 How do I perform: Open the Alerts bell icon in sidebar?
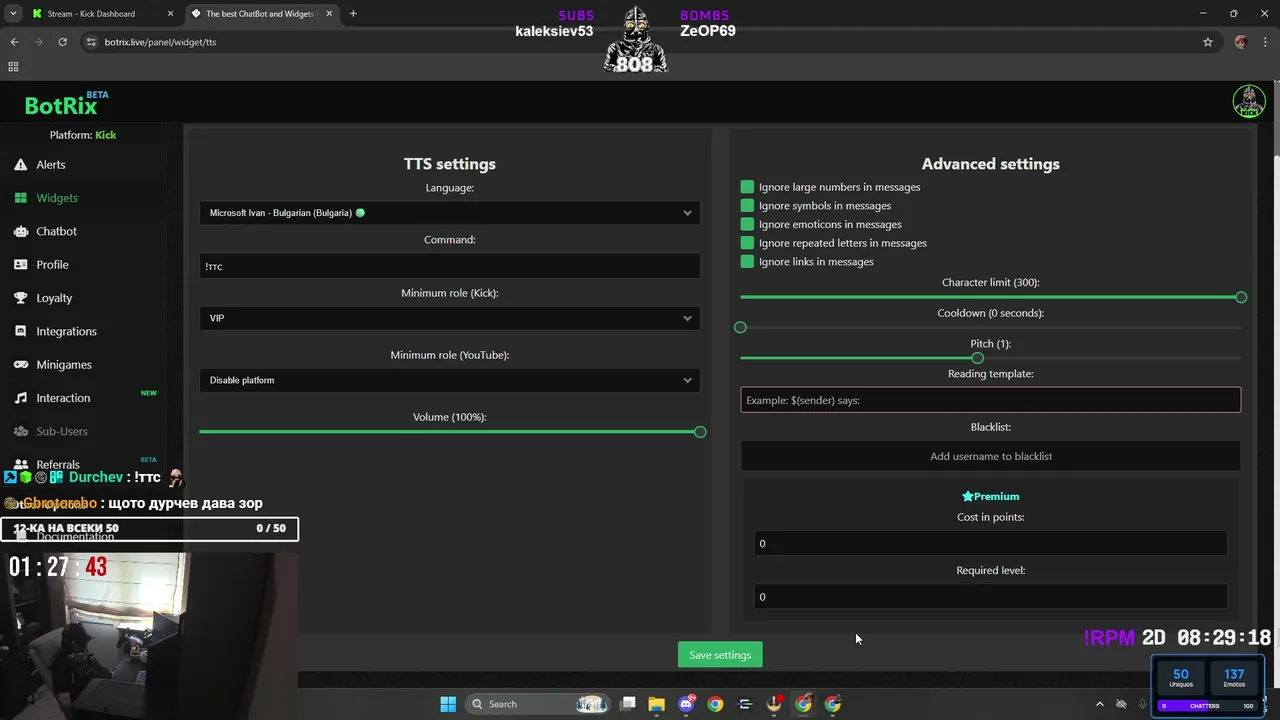coord(20,164)
